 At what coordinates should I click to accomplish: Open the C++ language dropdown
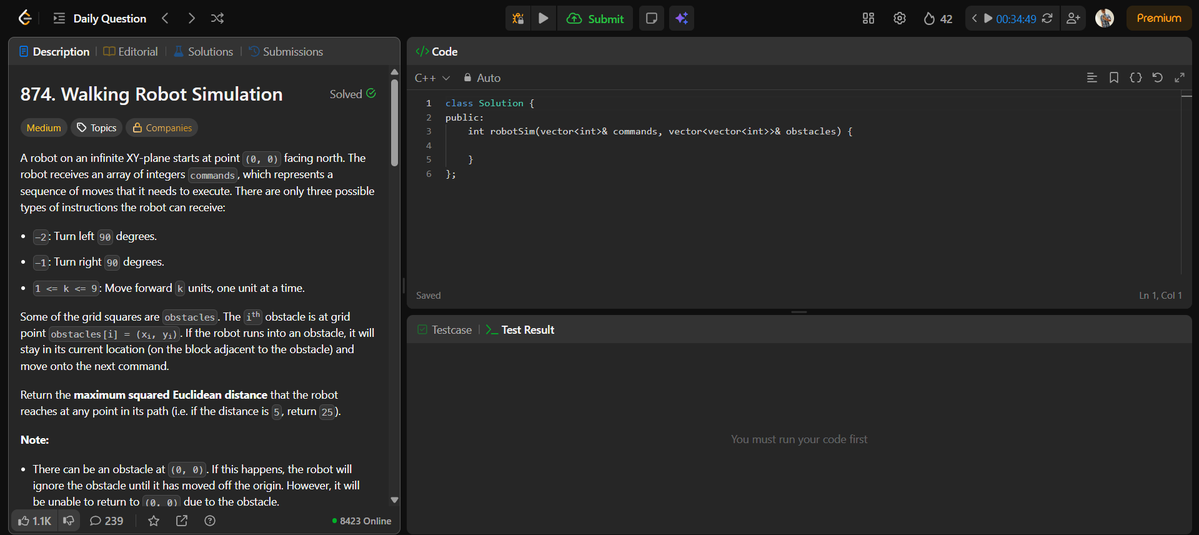point(432,78)
